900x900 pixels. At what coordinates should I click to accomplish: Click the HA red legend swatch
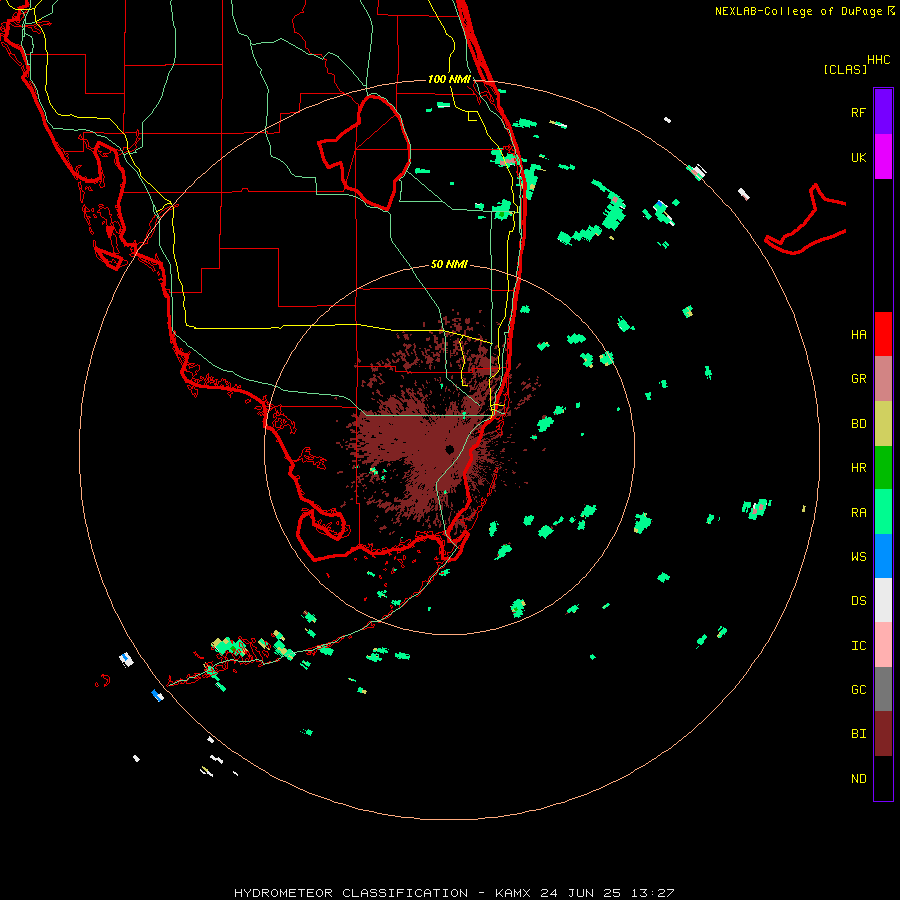[x=883, y=334]
